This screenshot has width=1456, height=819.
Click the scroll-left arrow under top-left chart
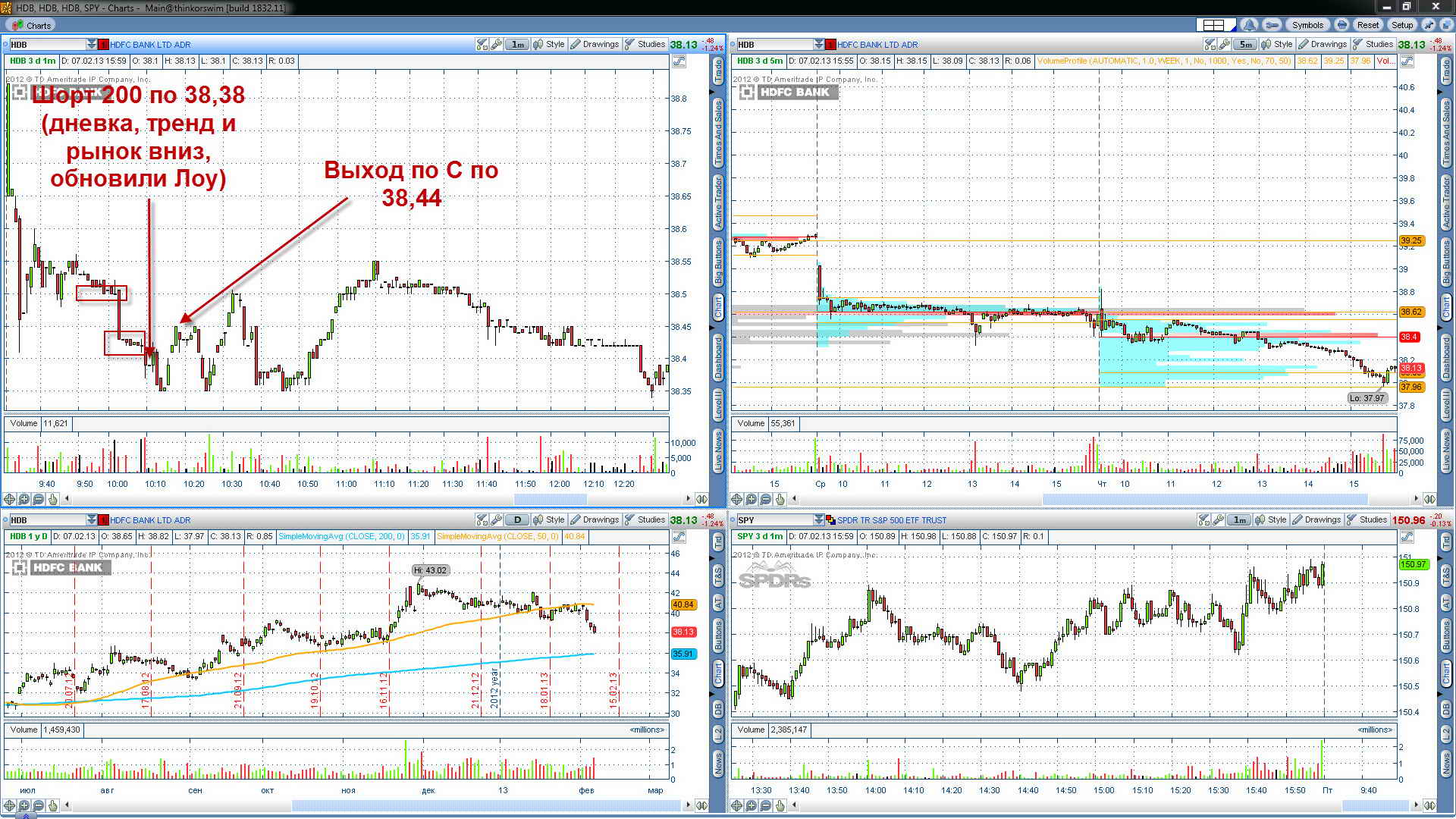tap(67, 499)
